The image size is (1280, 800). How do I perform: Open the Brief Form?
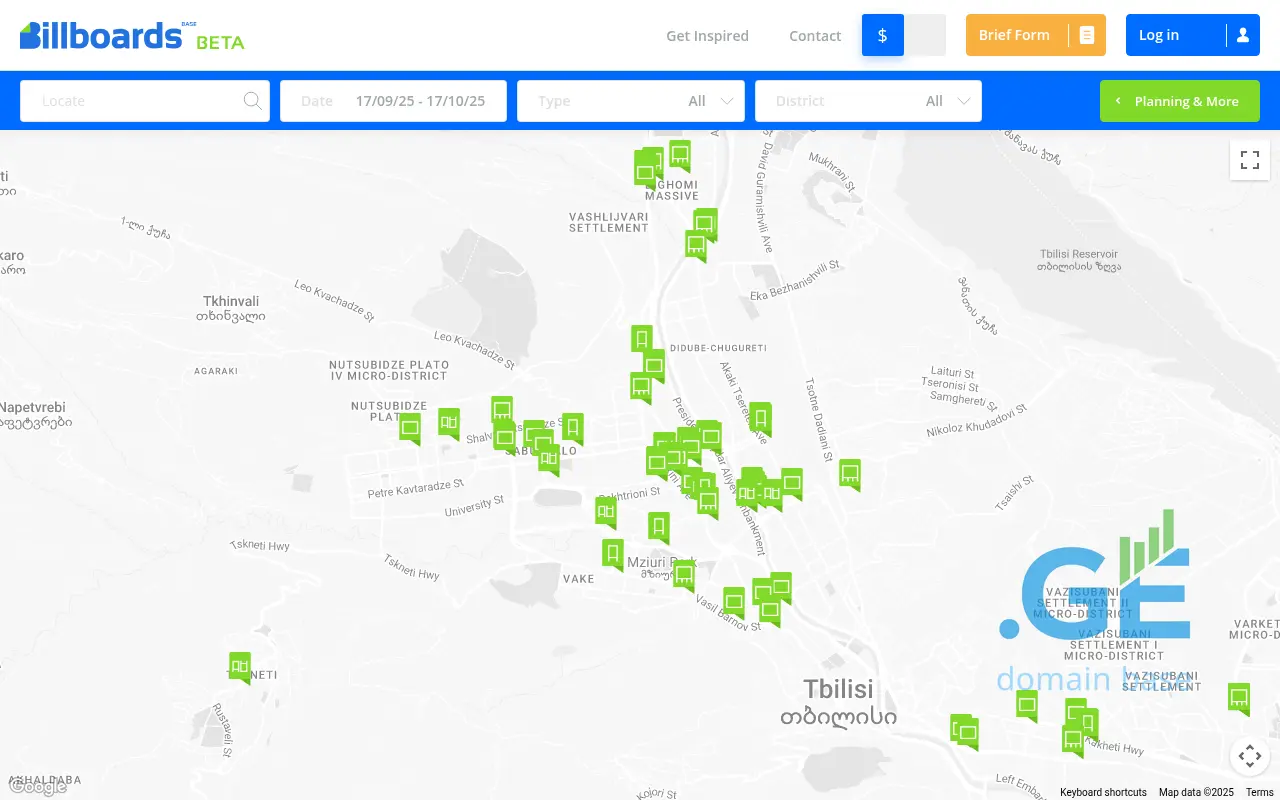(x=1035, y=35)
